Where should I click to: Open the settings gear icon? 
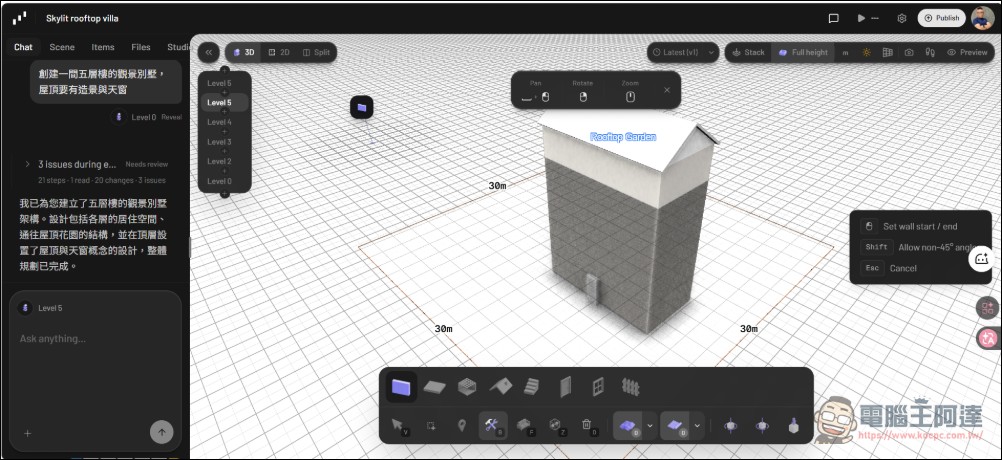tap(902, 18)
